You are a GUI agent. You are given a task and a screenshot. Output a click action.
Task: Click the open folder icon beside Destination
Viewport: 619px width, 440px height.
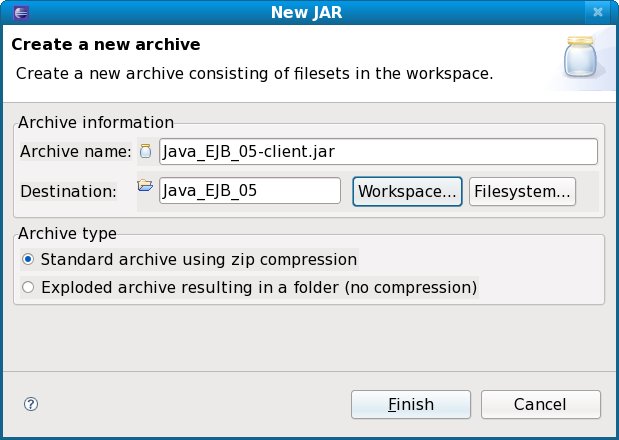click(x=146, y=185)
